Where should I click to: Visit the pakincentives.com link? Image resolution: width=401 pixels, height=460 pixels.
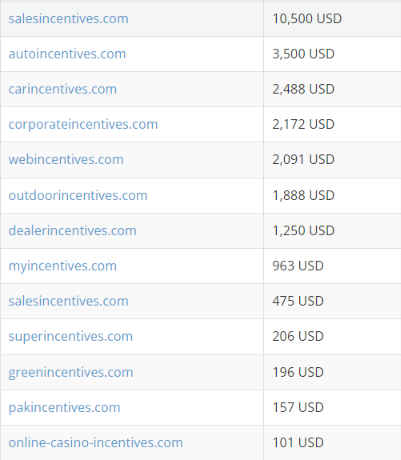tap(64, 408)
